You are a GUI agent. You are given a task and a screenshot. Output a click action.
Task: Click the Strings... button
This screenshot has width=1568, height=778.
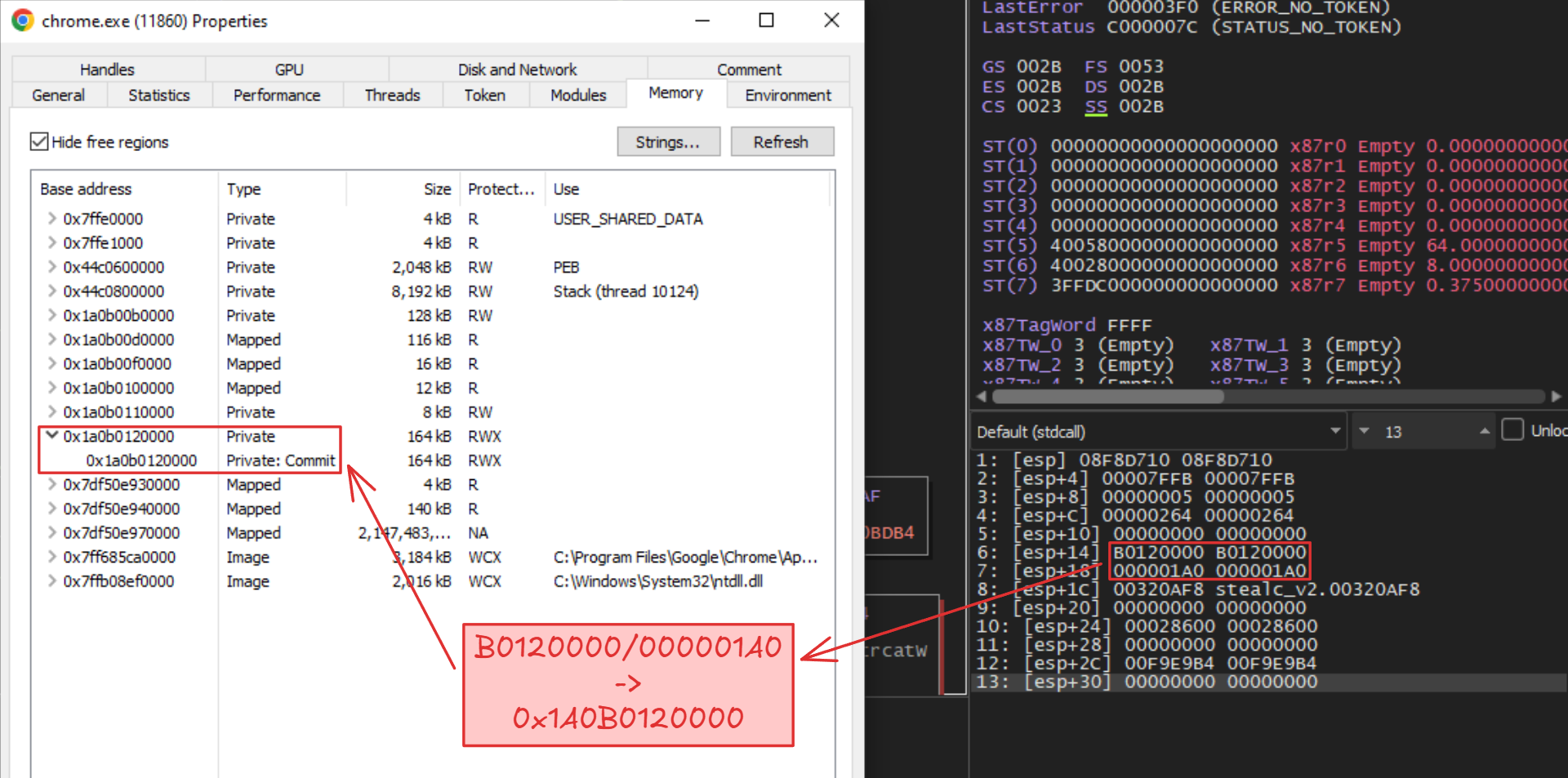click(x=668, y=141)
